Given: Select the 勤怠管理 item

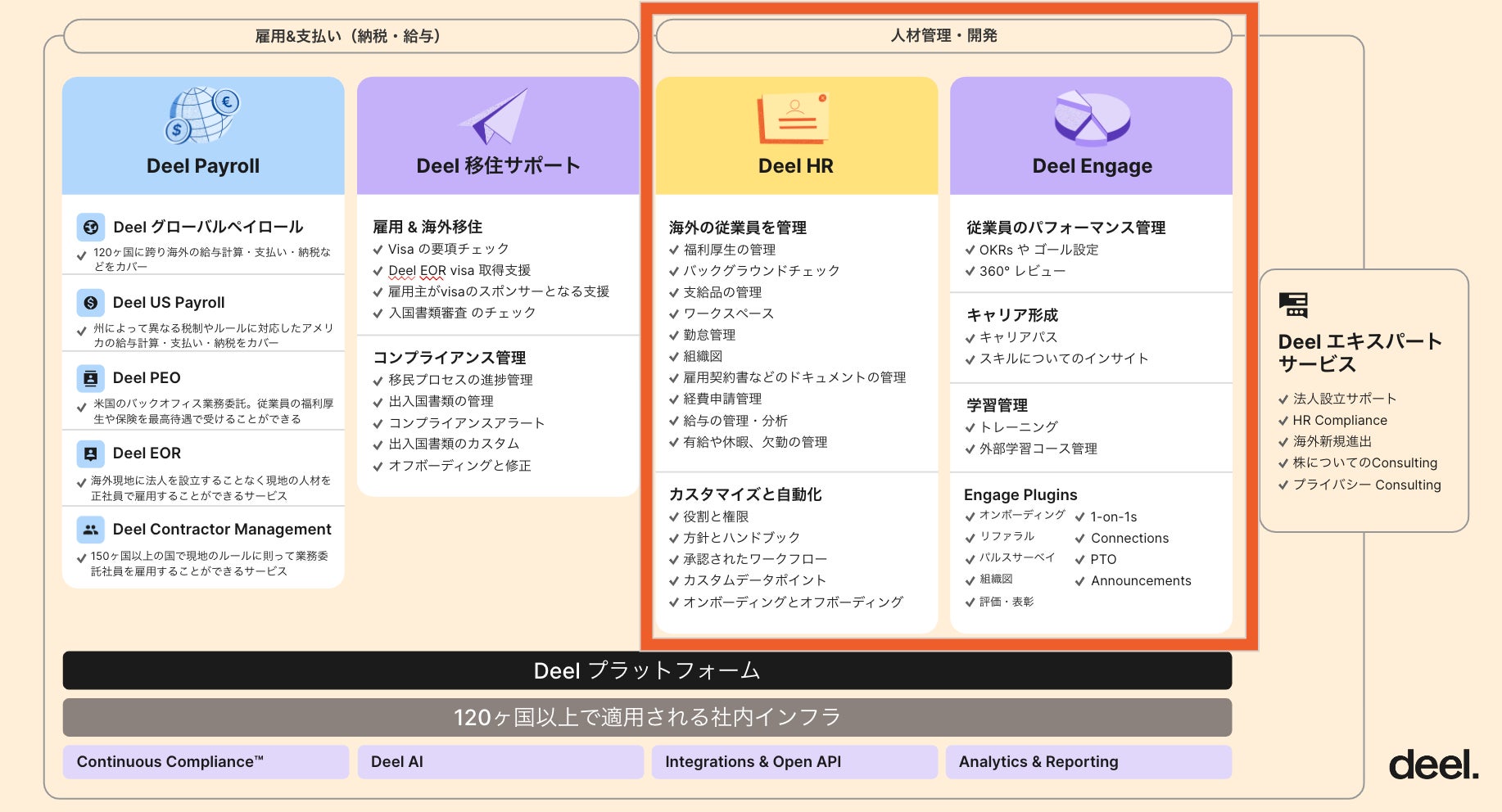Looking at the screenshot, I should pyautogui.click(x=710, y=335).
